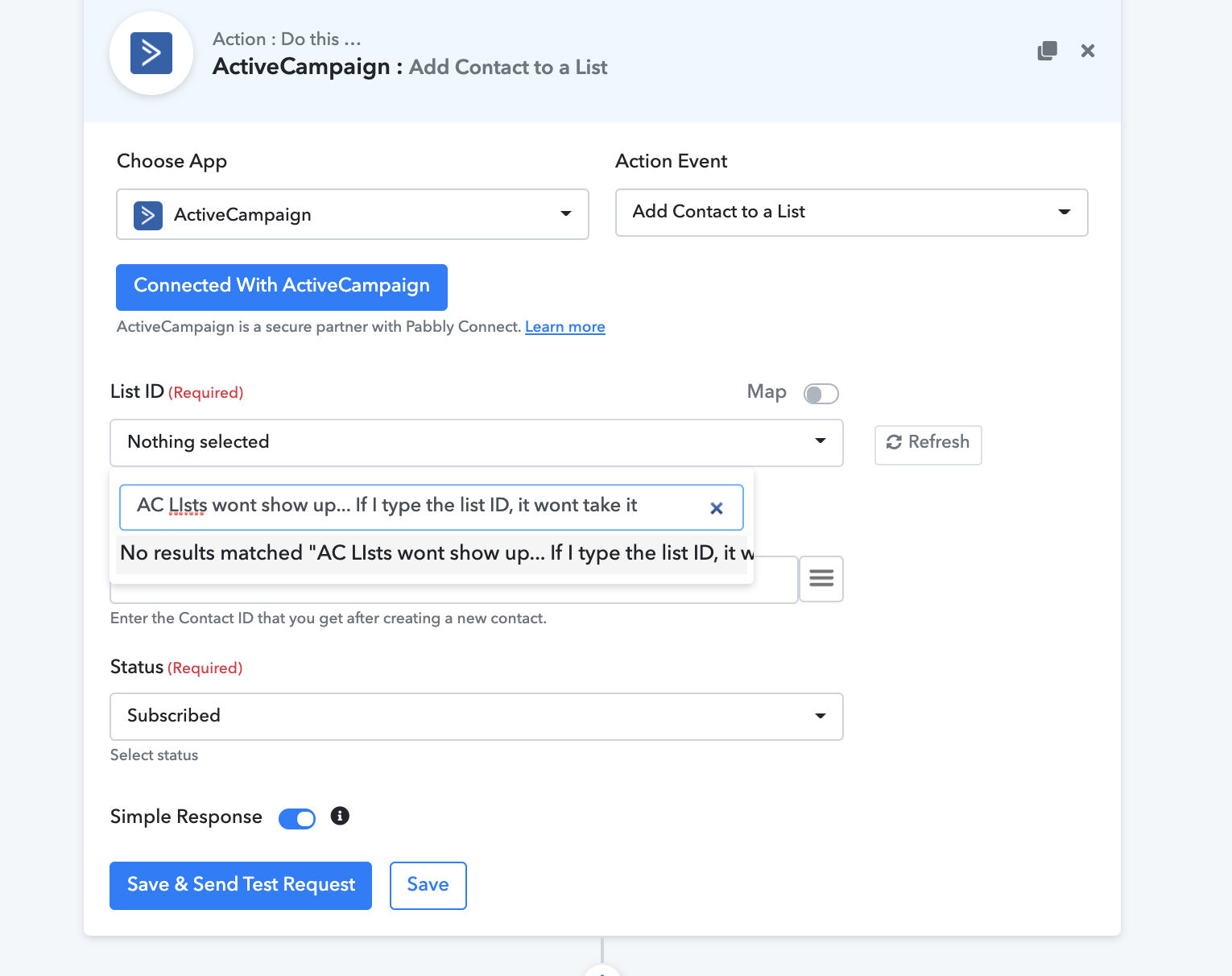The height and width of the screenshot is (976, 1232).
Task: Click Save & Send Test Request
Action: coord(241,886)
